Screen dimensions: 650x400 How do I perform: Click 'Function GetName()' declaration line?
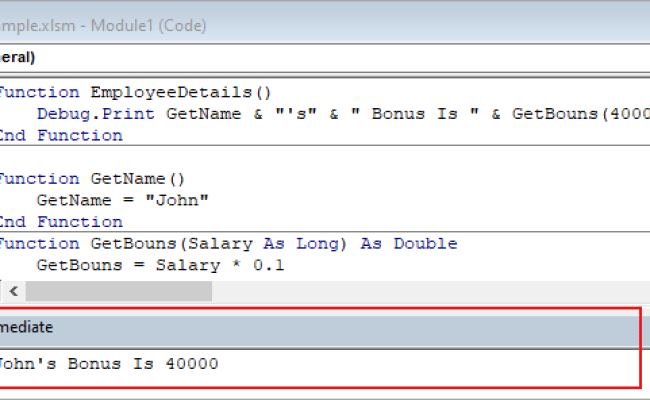[x=92, y=179]
